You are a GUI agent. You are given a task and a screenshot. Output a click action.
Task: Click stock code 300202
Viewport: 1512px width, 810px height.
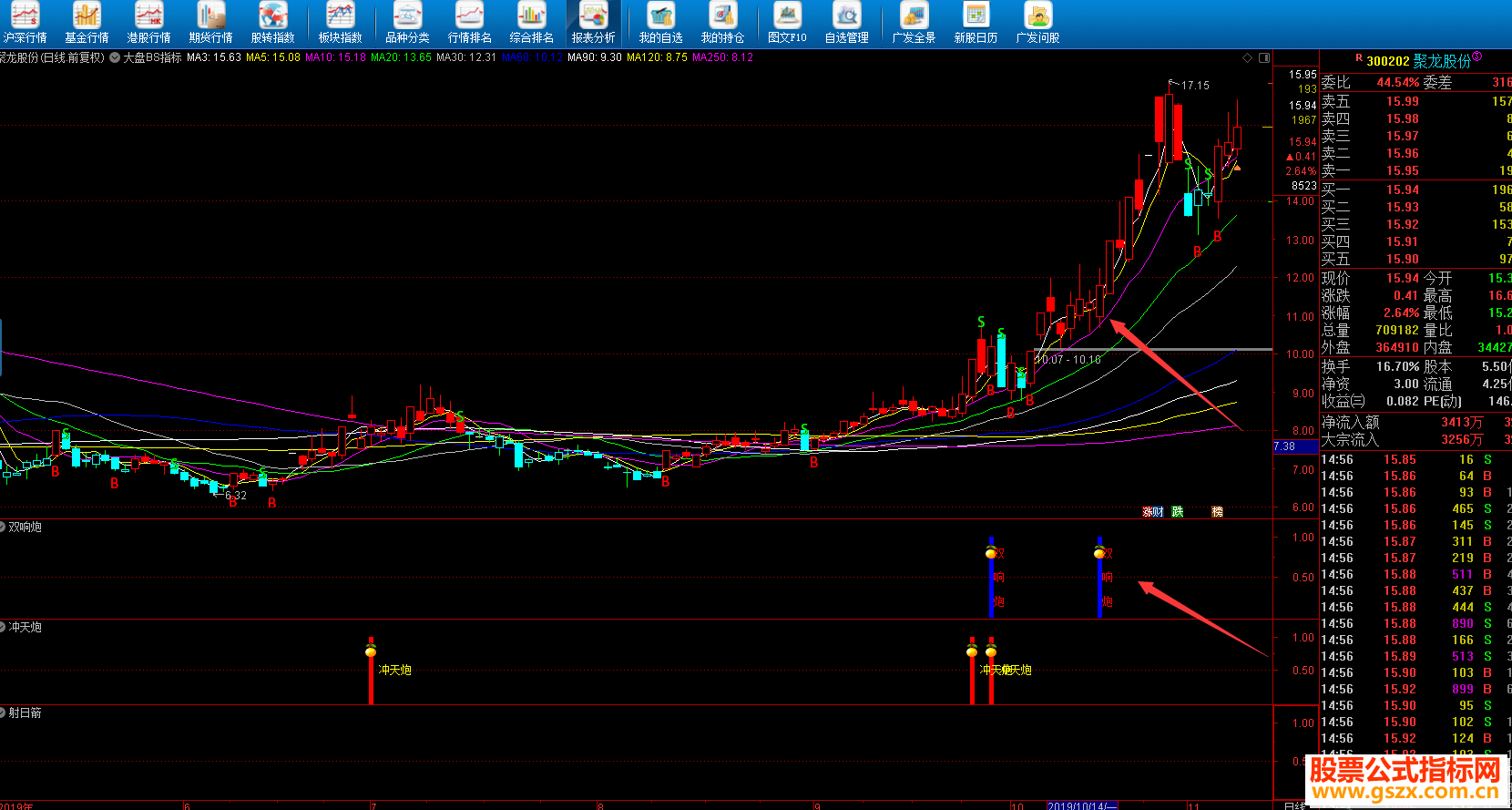click(x=1388, y=61)
